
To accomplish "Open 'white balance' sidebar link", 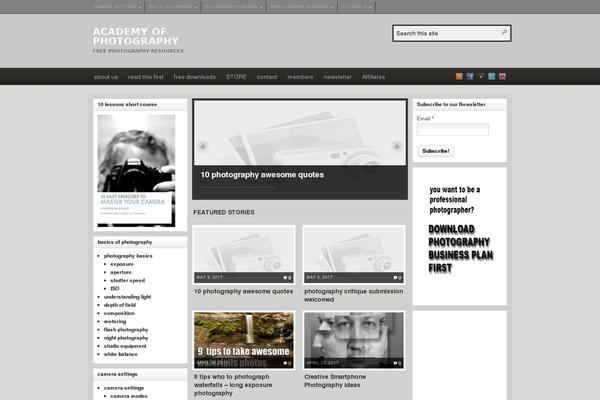I will pos(121,354).
